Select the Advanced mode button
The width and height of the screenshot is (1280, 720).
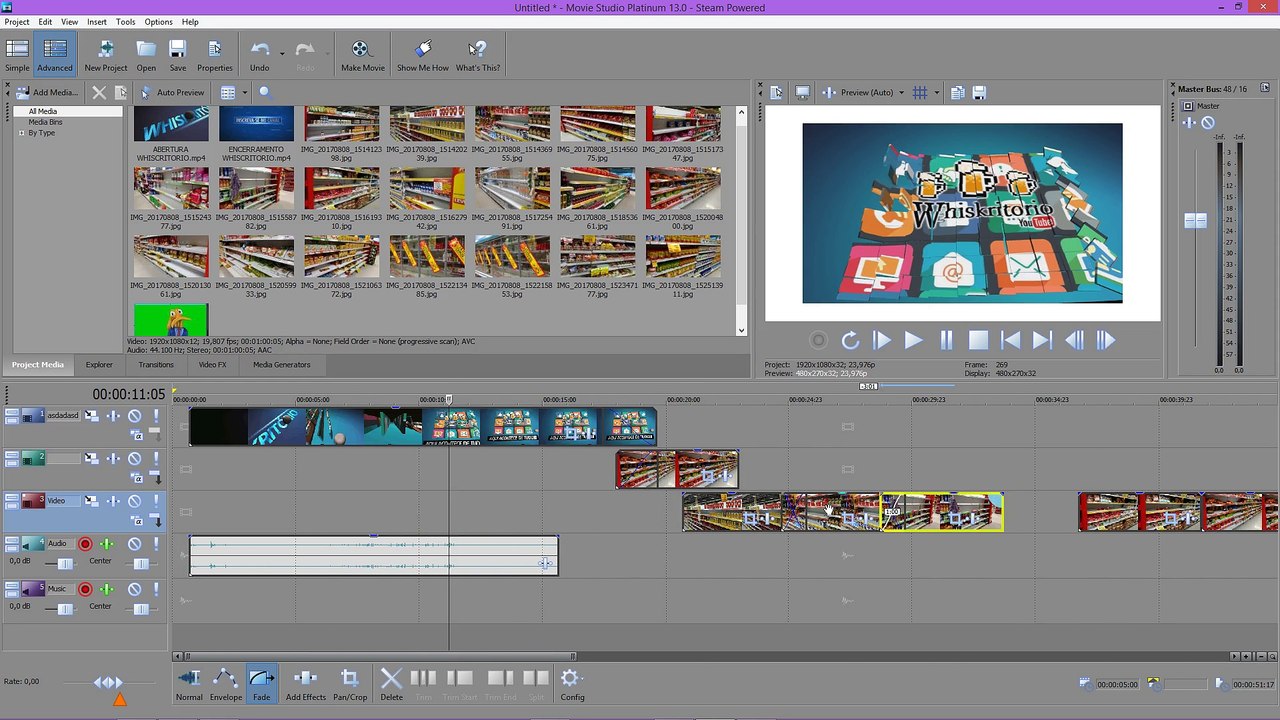pyautogui.click(x=55, y=55)
